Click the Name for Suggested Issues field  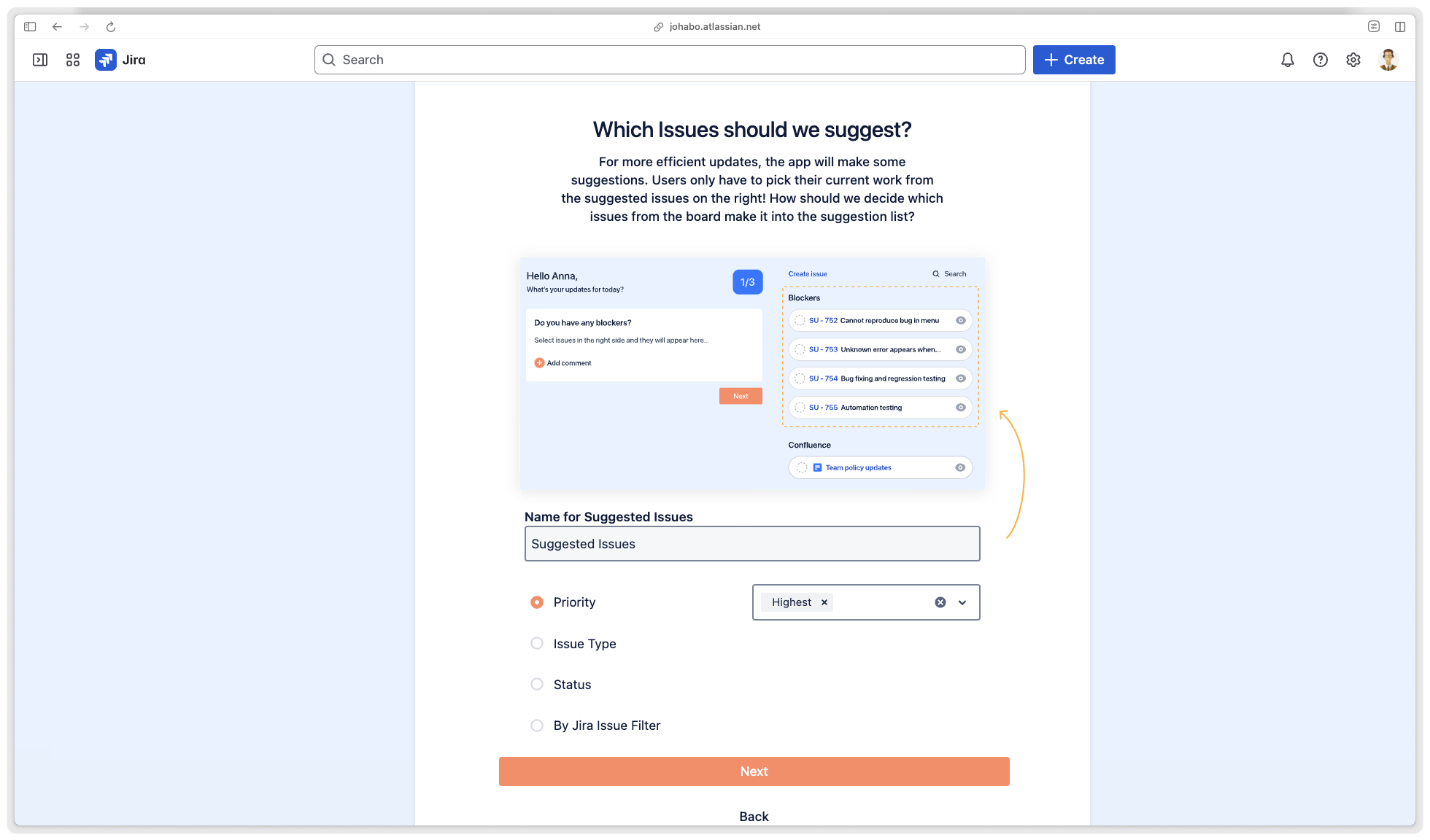pyautogui.click(x=751, y=544)
